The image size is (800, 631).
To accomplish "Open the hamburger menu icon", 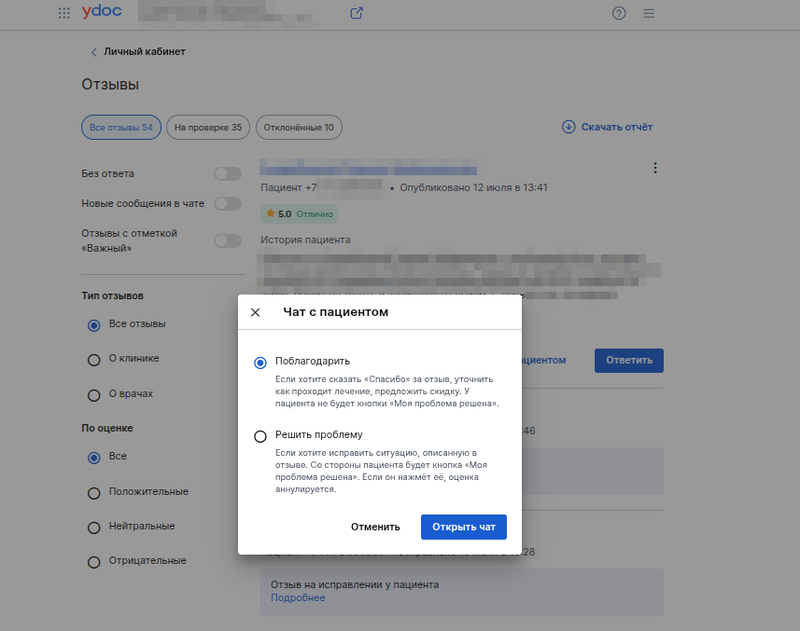I will pos(649,13).
